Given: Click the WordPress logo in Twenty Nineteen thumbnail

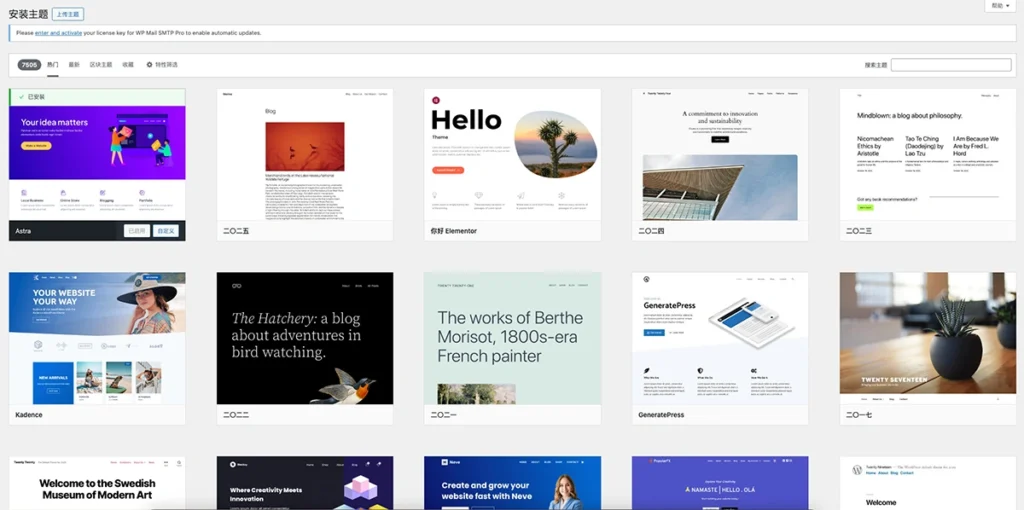Looking at the screenshot, I should click(x=857, y=470).
